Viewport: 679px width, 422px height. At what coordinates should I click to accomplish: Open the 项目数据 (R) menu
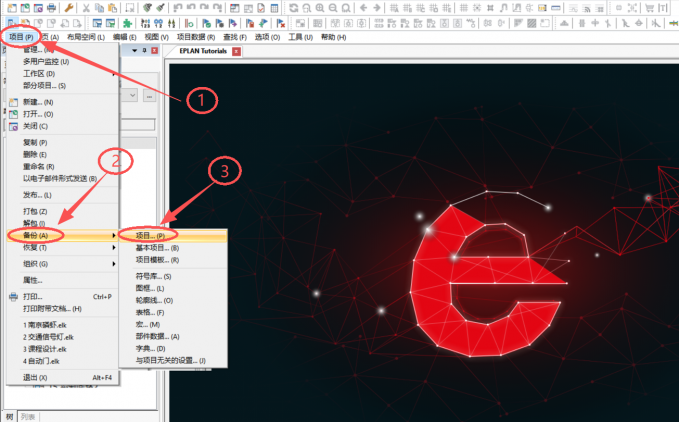point(196,37)
